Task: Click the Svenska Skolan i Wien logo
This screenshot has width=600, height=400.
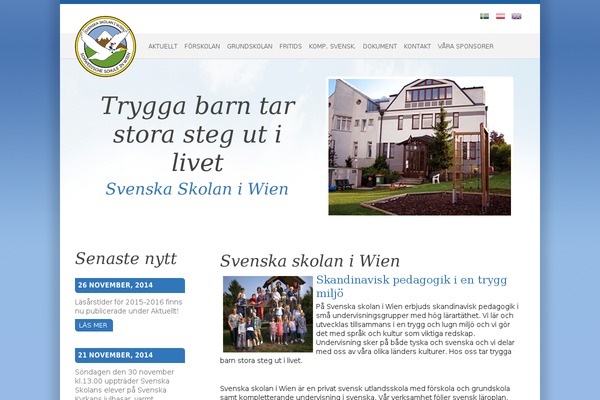Action: [106, 46]
